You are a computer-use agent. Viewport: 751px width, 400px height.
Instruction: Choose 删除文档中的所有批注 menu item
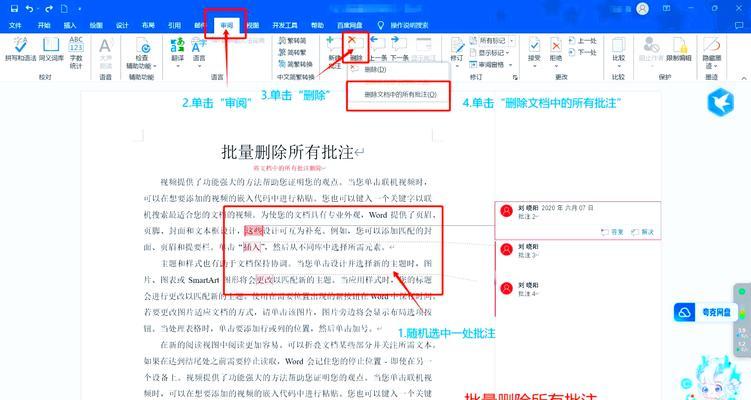[x=400, y=95]
